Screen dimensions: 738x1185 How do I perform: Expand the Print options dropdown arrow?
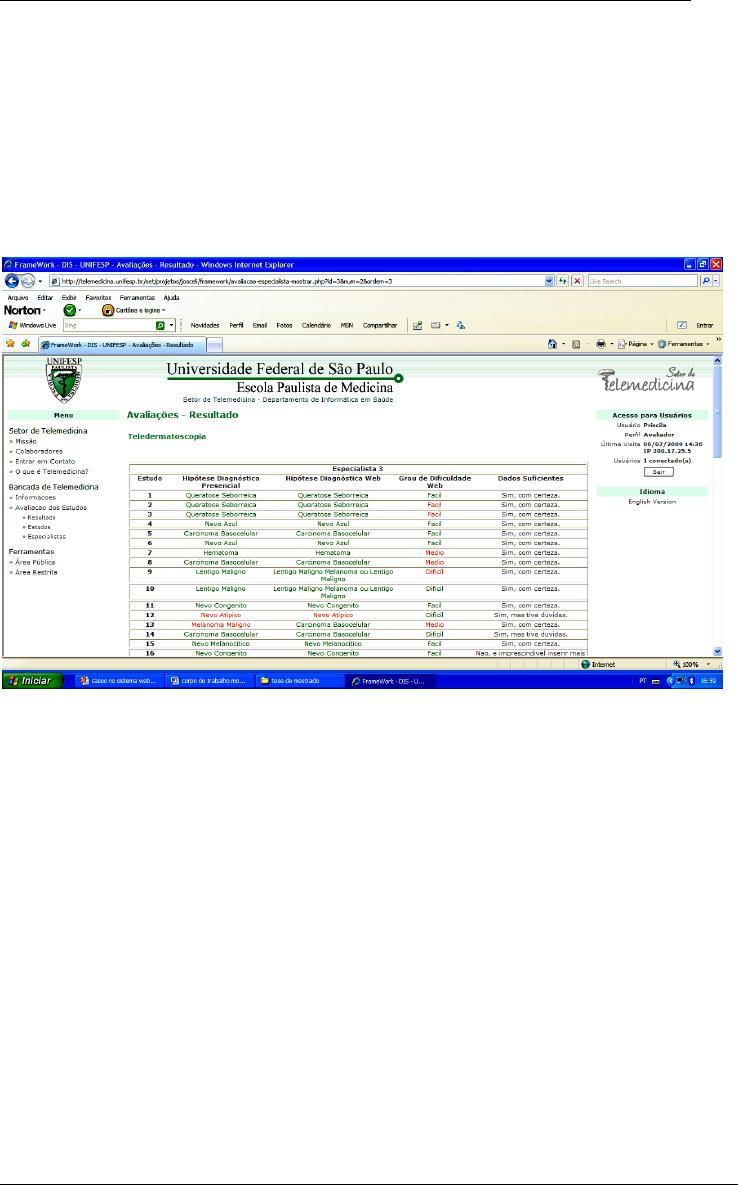pyautogui.click(x=611, y=345)
